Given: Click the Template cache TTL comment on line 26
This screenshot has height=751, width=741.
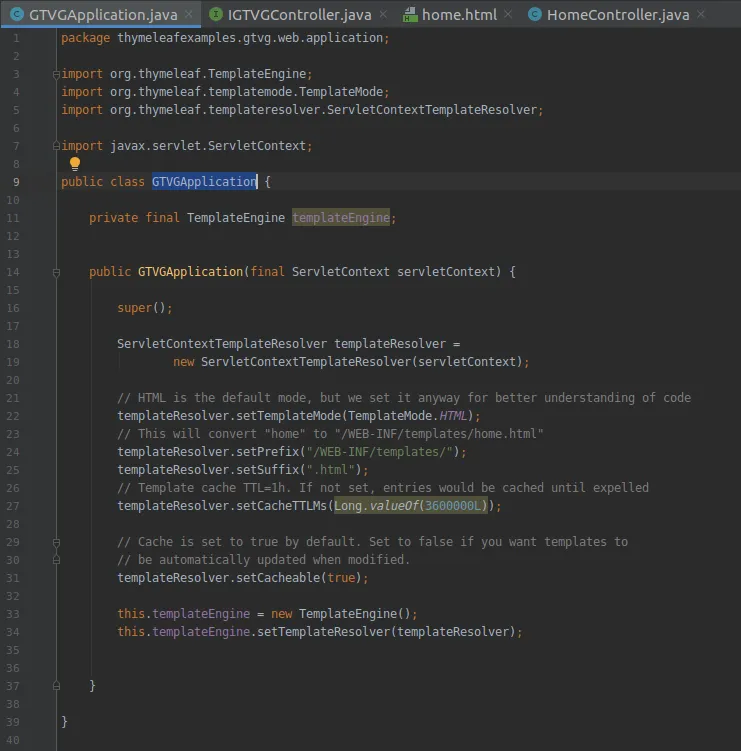Looking at the screenshot, I should pyautogui.click(x=383, y=488).
